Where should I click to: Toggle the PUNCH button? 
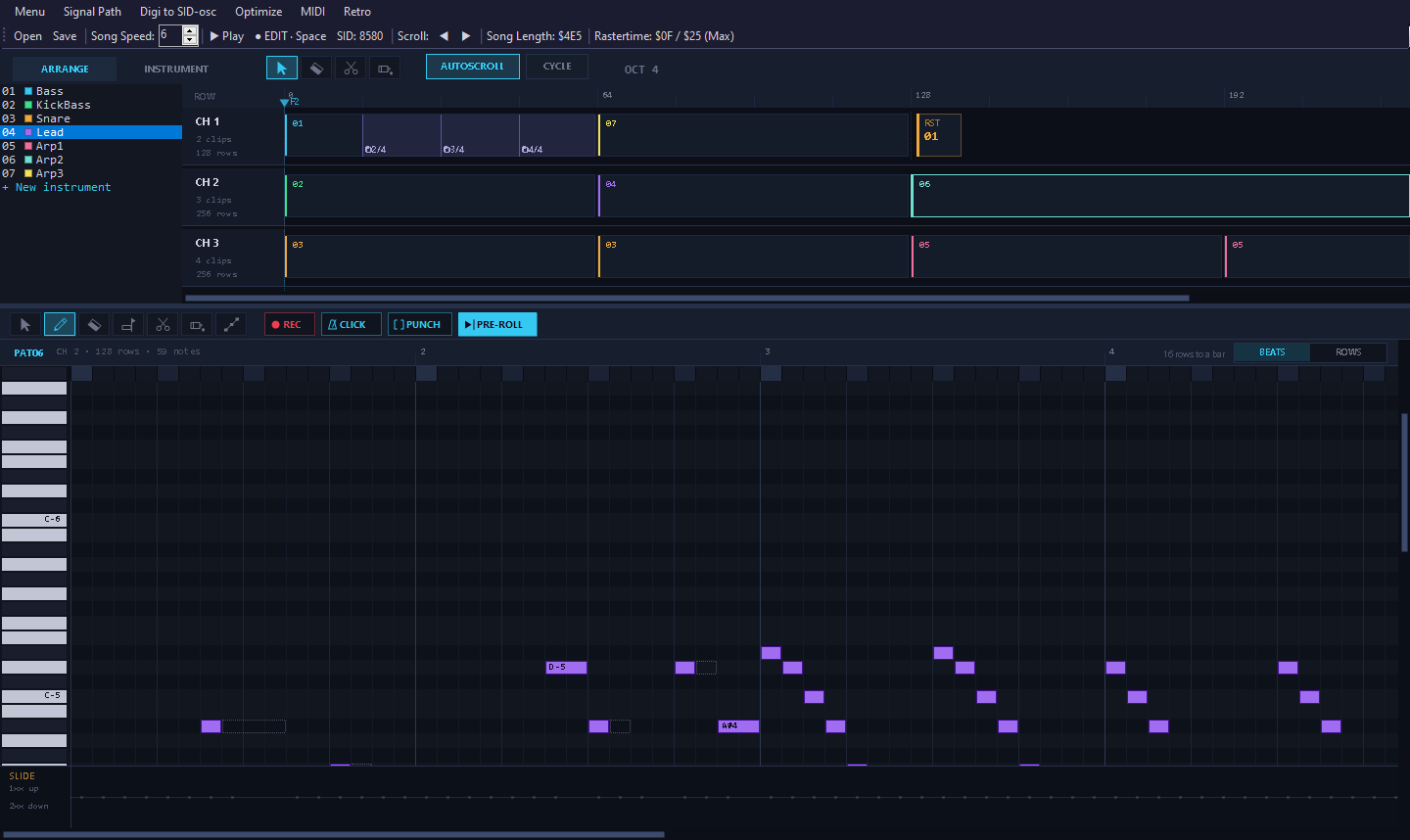420,324
